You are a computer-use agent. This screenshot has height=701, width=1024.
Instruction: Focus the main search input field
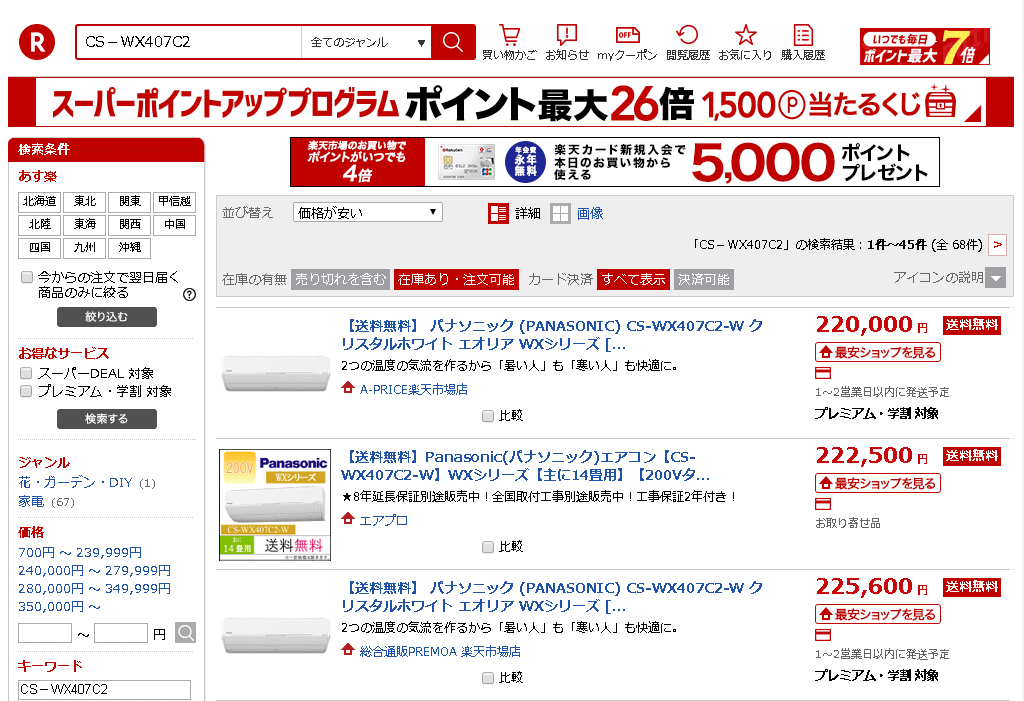(x=189, y=42)
